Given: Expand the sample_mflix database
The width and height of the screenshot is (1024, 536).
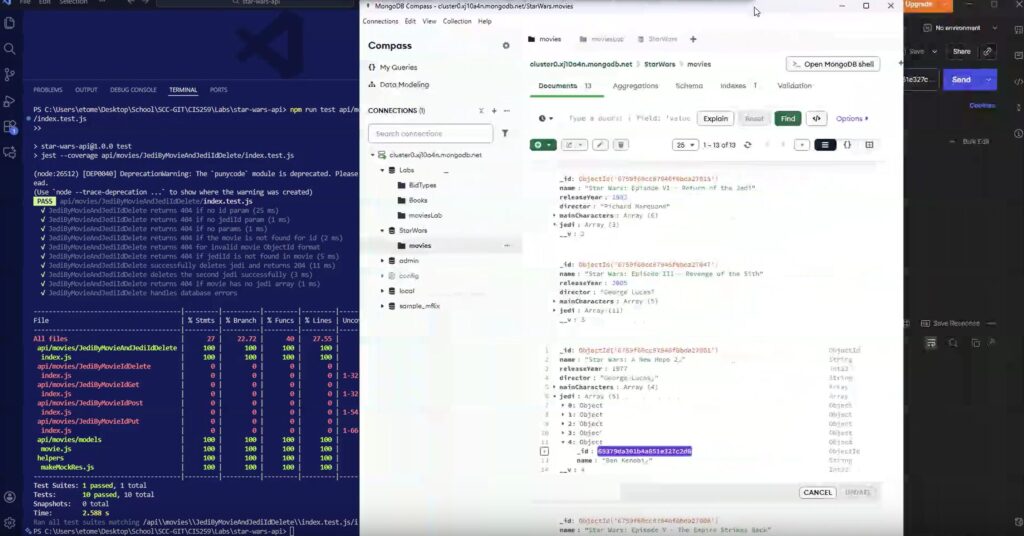Looking at the screenshot, I should (x=382, y=306).
